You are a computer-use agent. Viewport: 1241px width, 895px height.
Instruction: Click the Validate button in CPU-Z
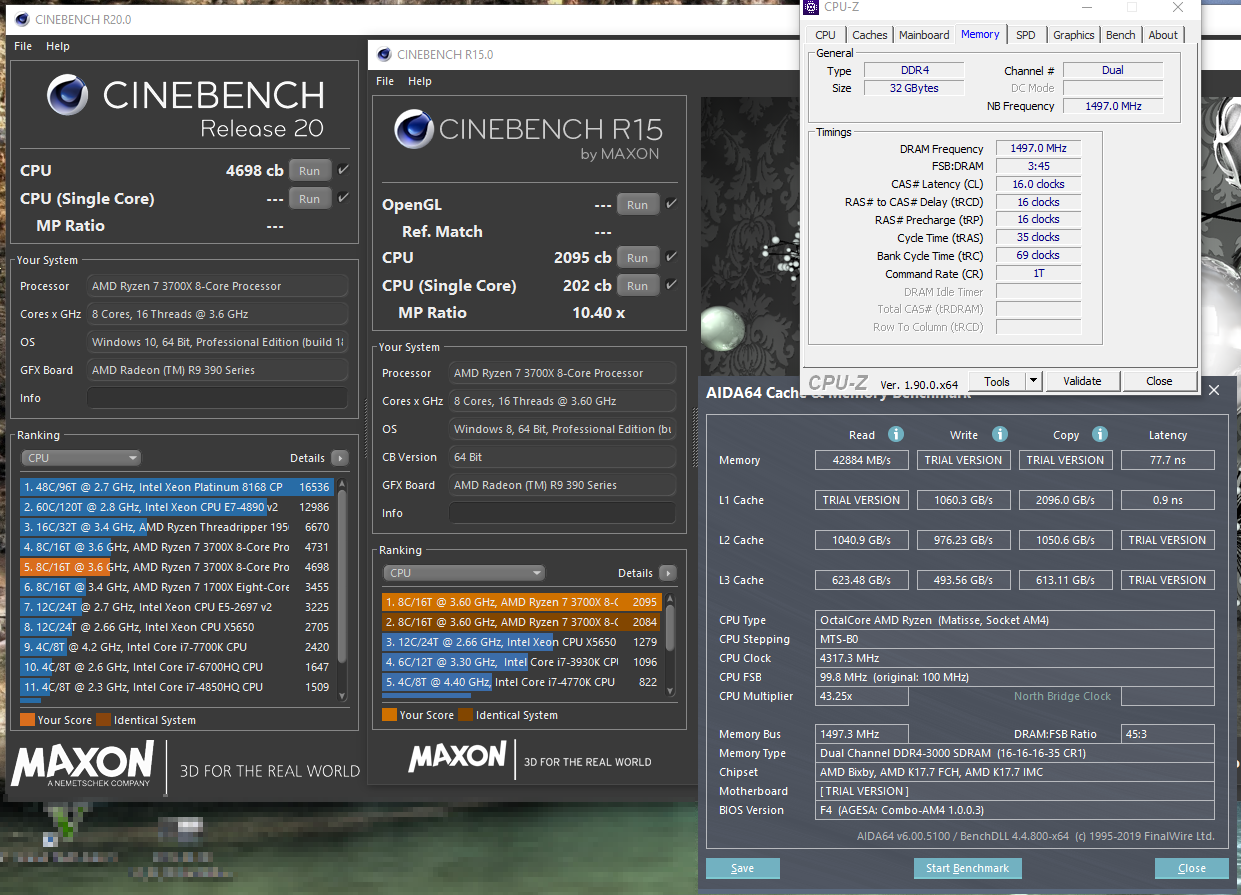[1082, 381]
